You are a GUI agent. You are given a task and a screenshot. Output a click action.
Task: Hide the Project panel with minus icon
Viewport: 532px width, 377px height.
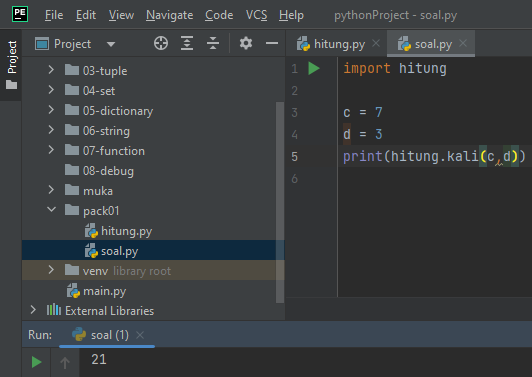[272, 43]
